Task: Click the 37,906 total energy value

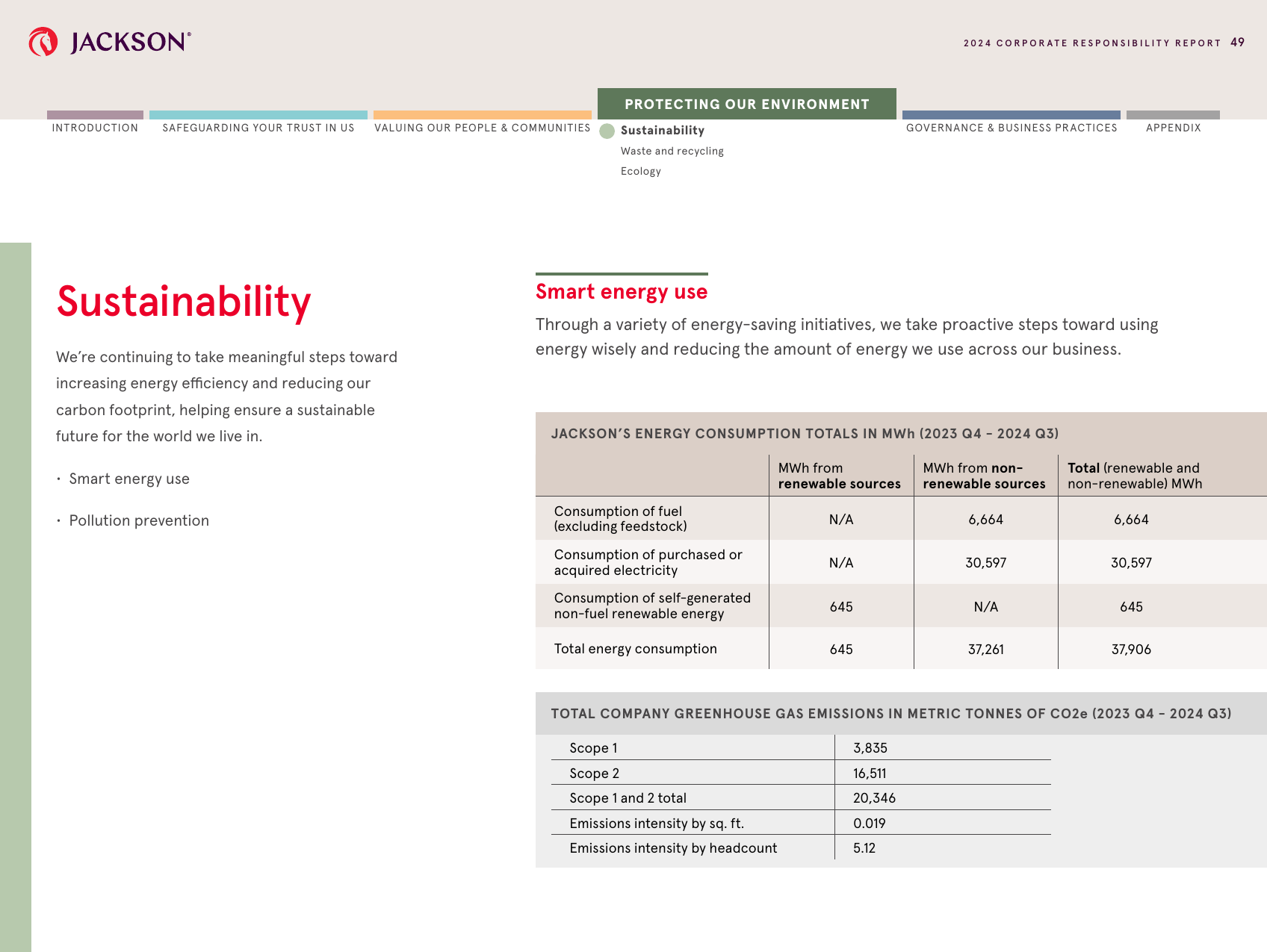Action: click(1131, 650)
